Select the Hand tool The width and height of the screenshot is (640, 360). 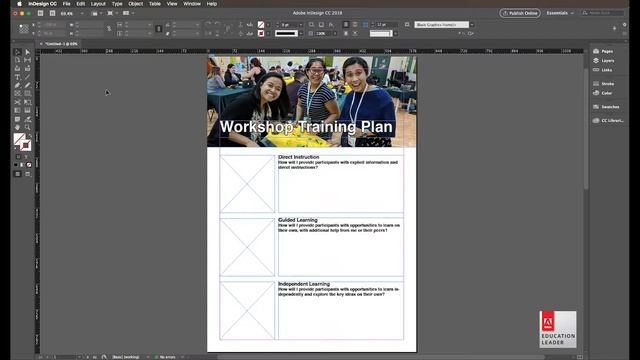coord(18,127)
